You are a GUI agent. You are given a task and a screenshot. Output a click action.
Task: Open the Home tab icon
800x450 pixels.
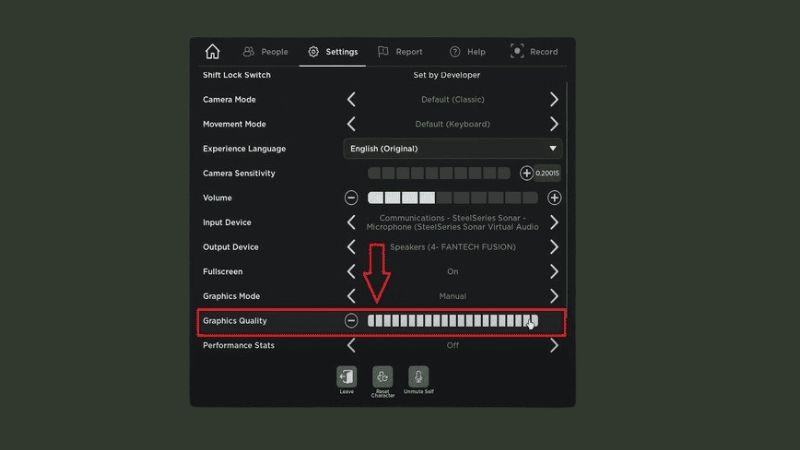point(212,52)
